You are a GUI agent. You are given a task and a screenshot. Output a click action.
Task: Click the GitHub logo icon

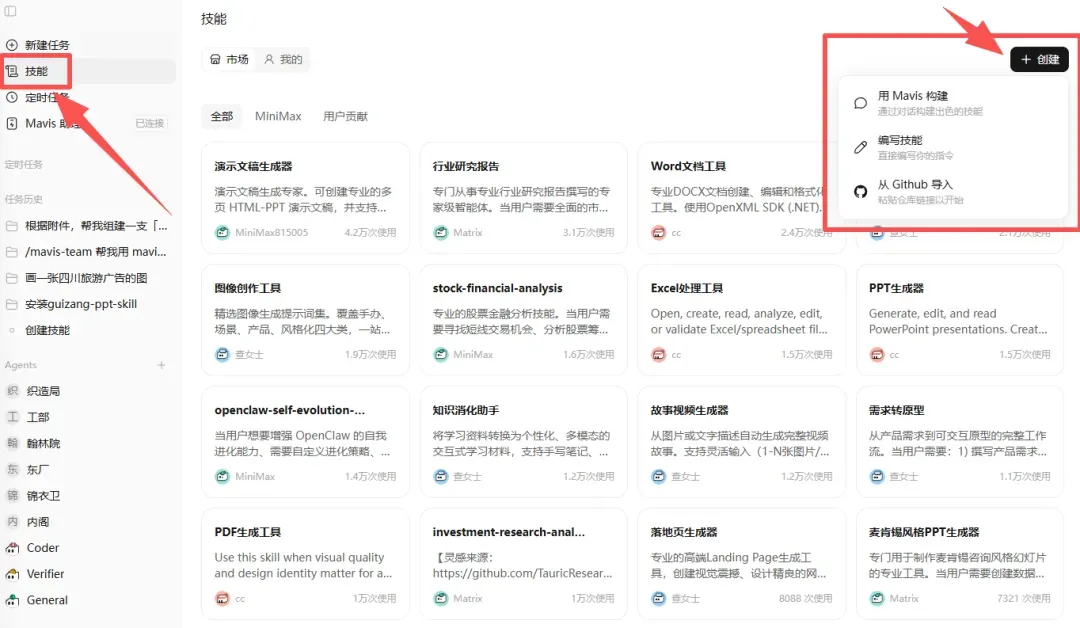point(860,191)
